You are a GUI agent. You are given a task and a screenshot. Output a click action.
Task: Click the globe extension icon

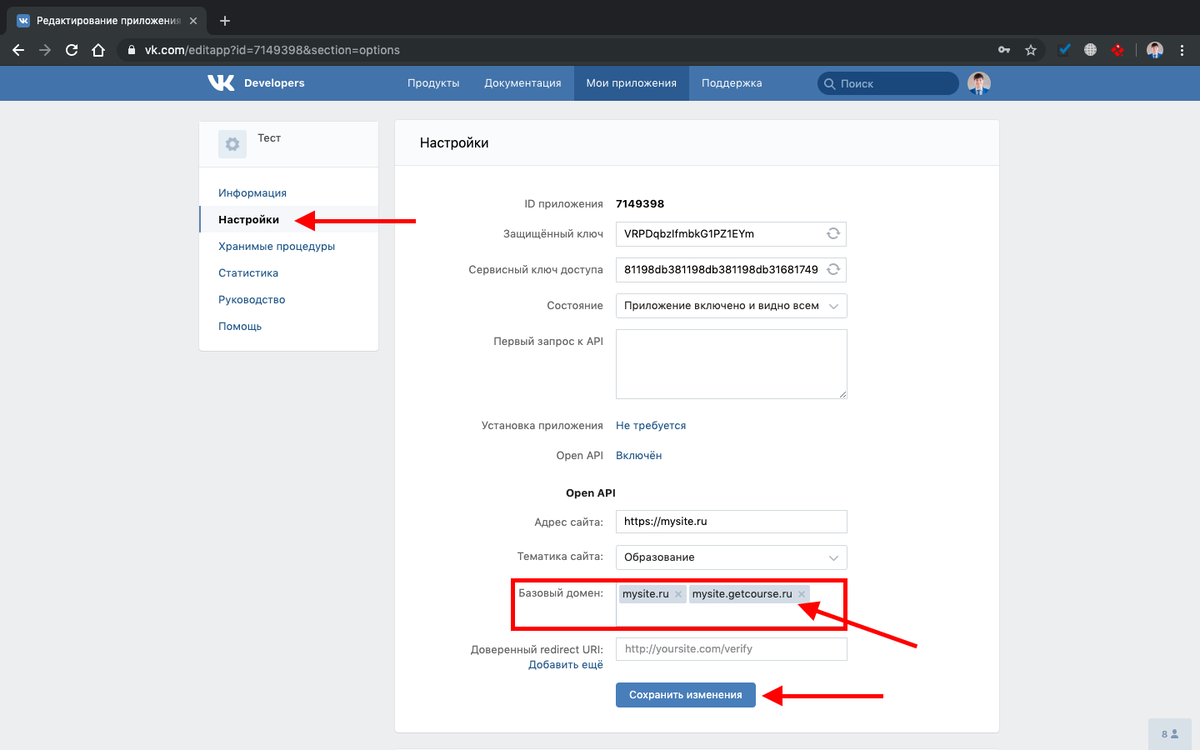[x=1090, y=50]
